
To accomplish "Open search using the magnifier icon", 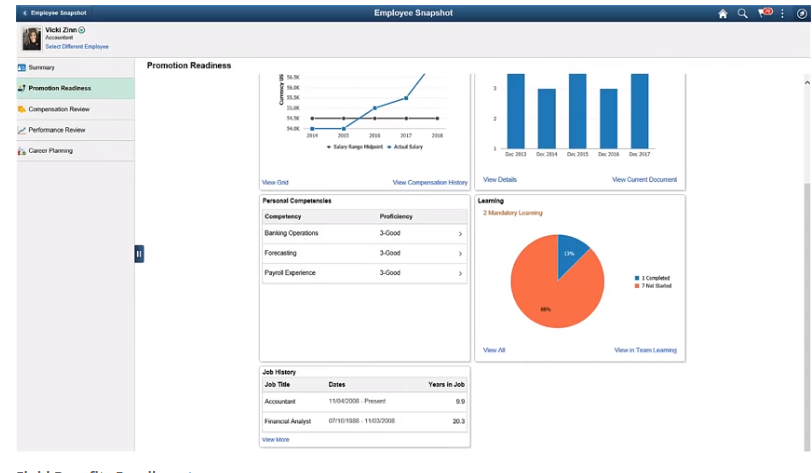I will 742,13.
